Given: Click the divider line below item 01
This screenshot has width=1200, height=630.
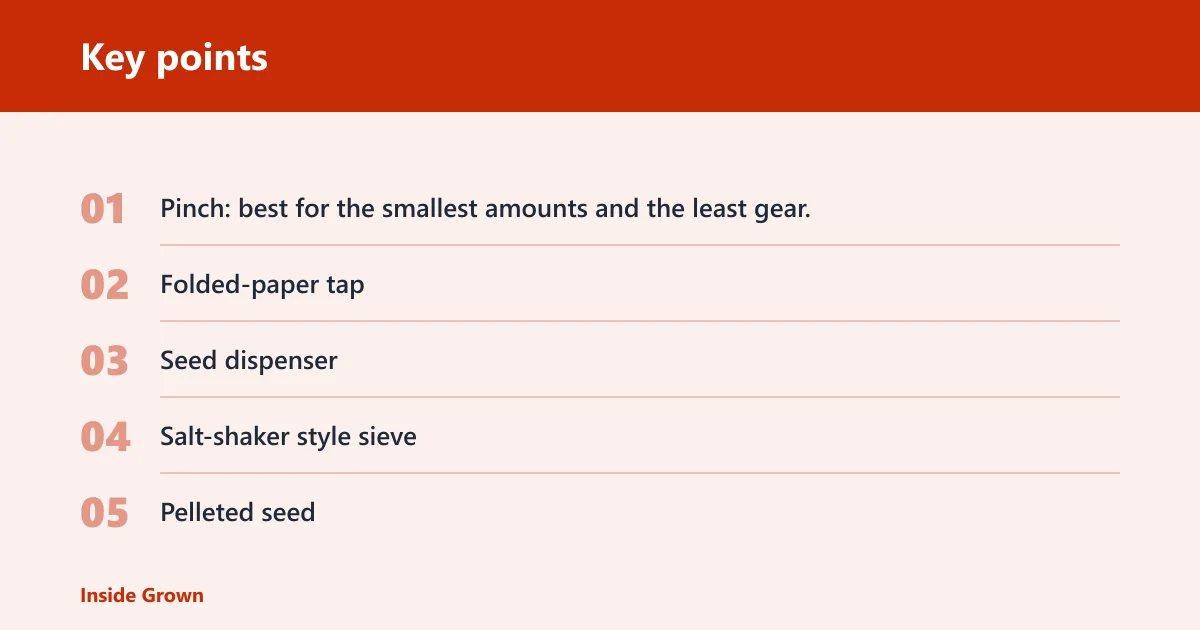Looking at the screenshot, I should [x=640, y=245].
